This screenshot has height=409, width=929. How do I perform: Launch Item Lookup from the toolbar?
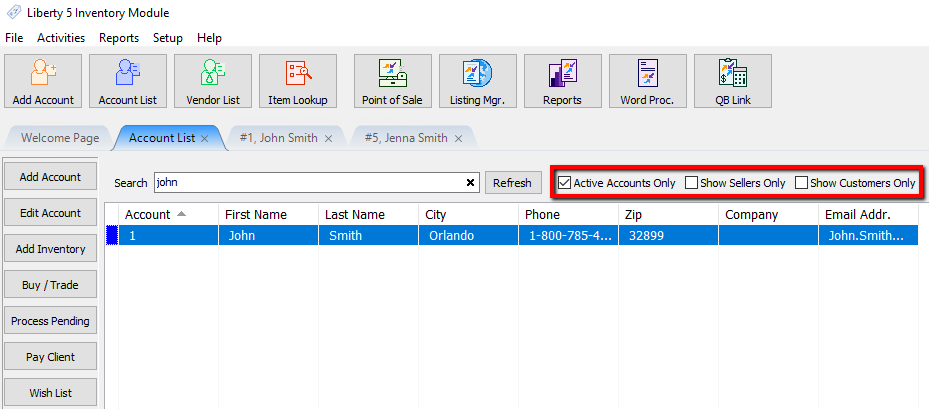pyautogui.click(x=297, y=81)
